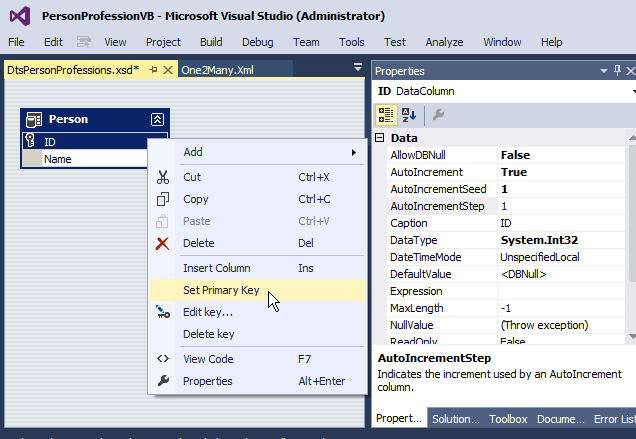Switch Properties to Categorized view
The height and width of the screenshot is (439, 636).
click(386, 115)
